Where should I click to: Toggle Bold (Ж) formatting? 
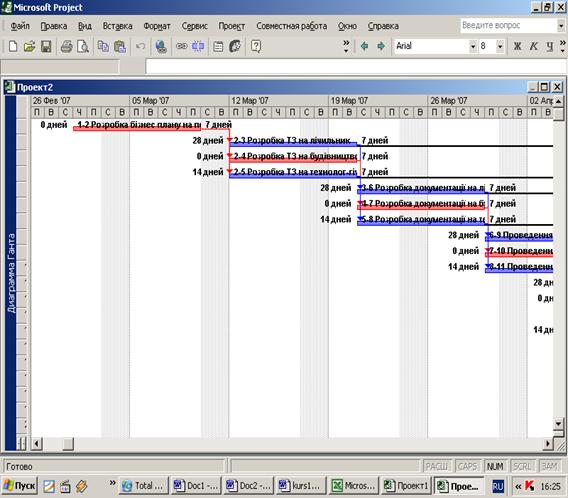[x=517, y=46]
